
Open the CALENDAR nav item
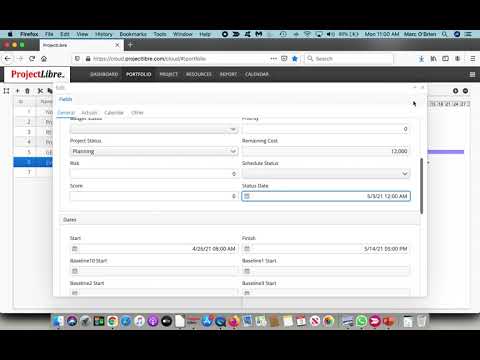257,74
